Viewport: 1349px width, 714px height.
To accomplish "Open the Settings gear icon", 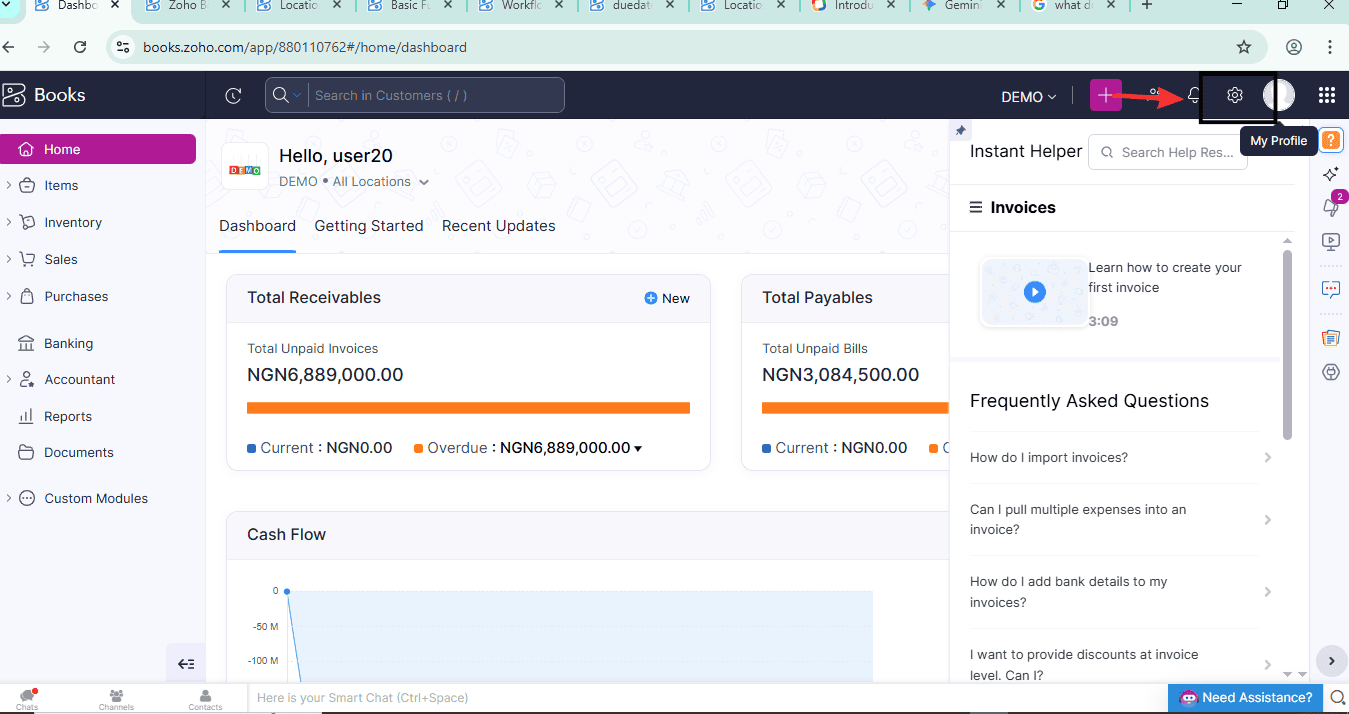I will (x=1235, y=95).
